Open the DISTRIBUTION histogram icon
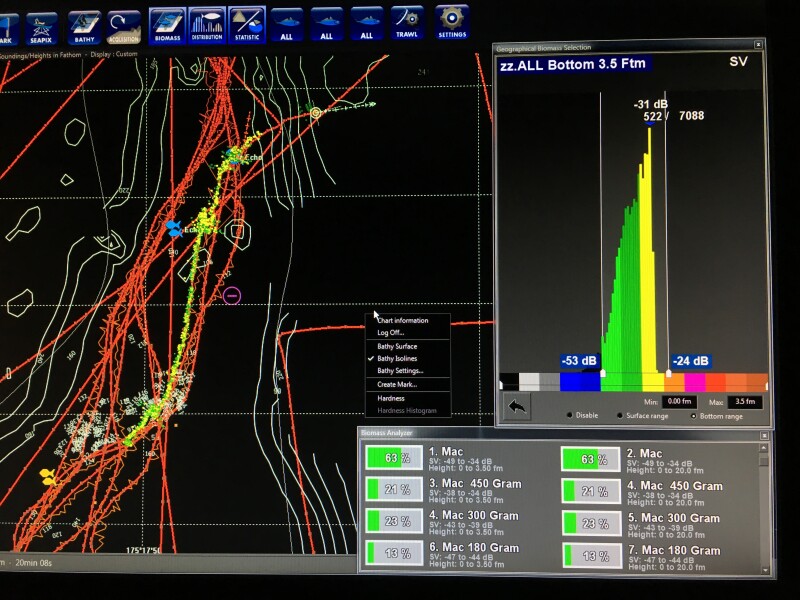800x600 pixels. pos(206,22)
